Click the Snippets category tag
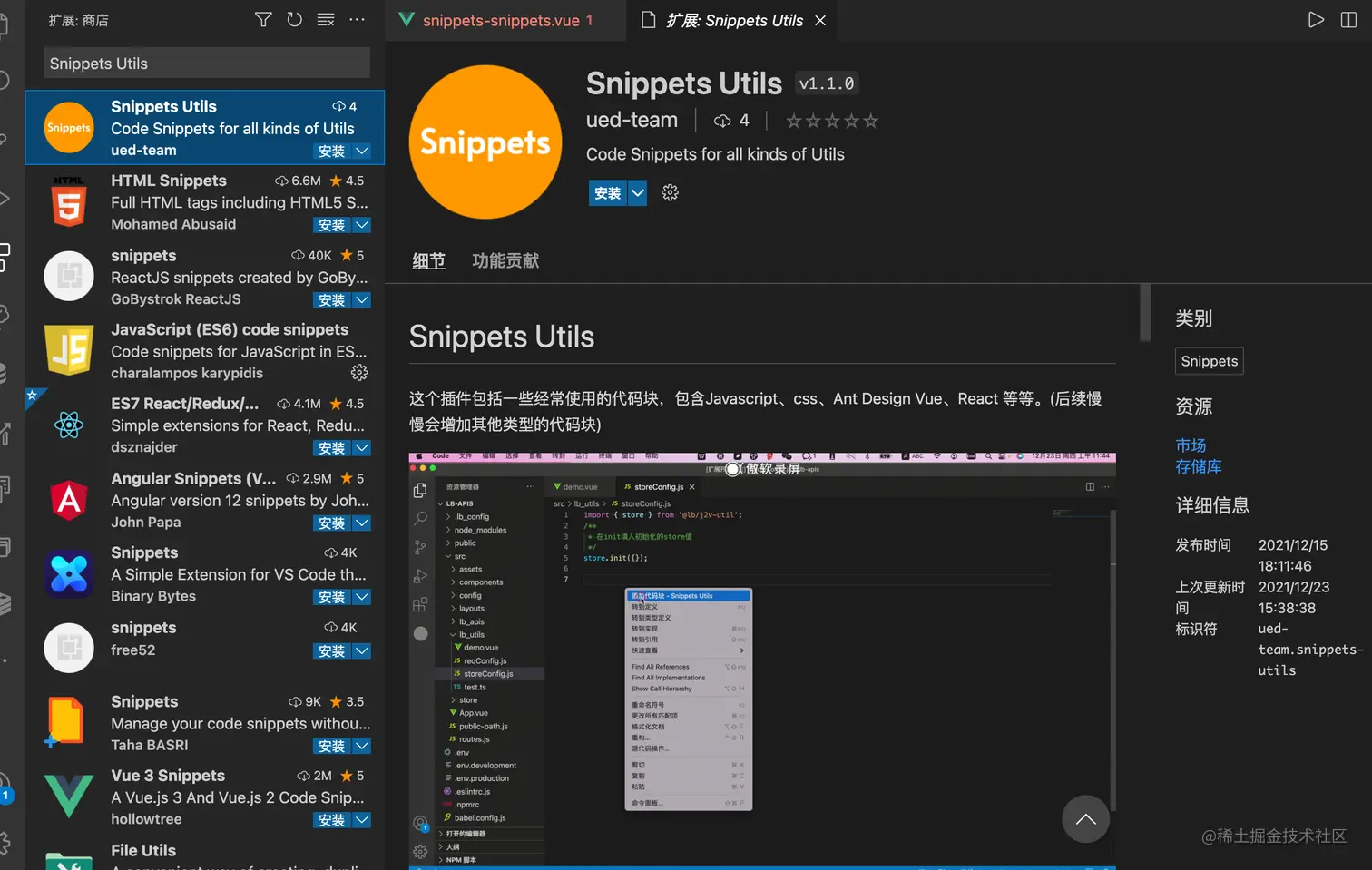The image size is (1372, 870). (1209, 361)
